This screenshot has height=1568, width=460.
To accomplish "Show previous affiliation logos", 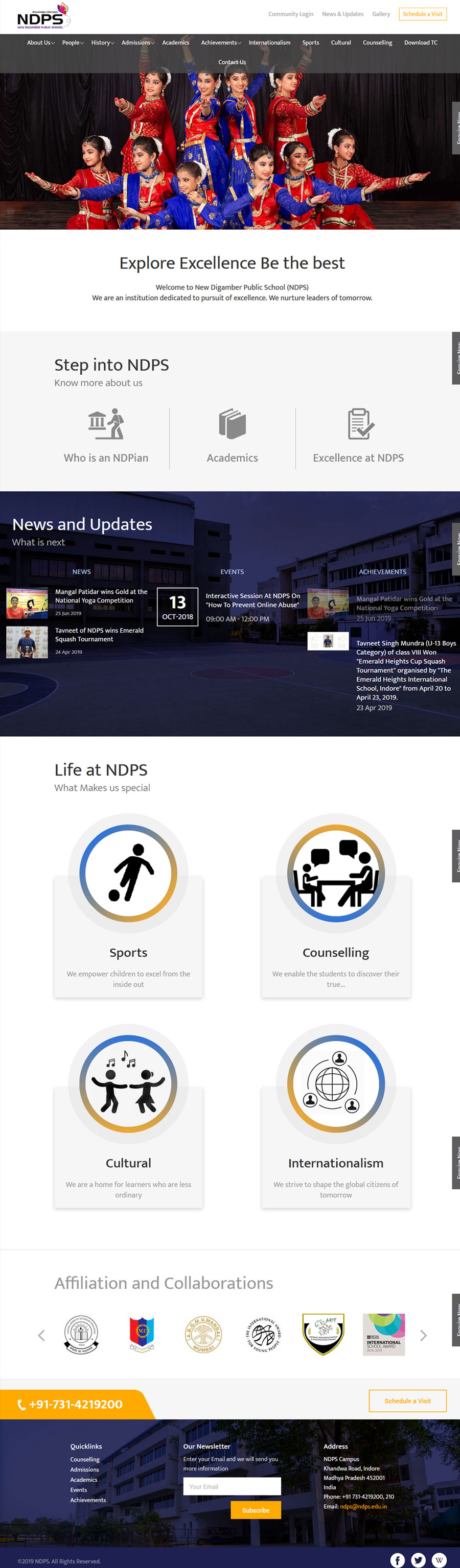I will 41,1335.
